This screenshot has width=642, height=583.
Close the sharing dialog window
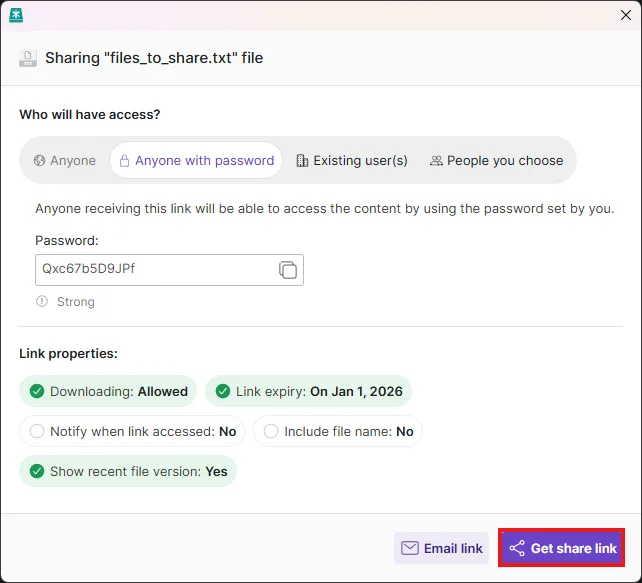[626, 15]
